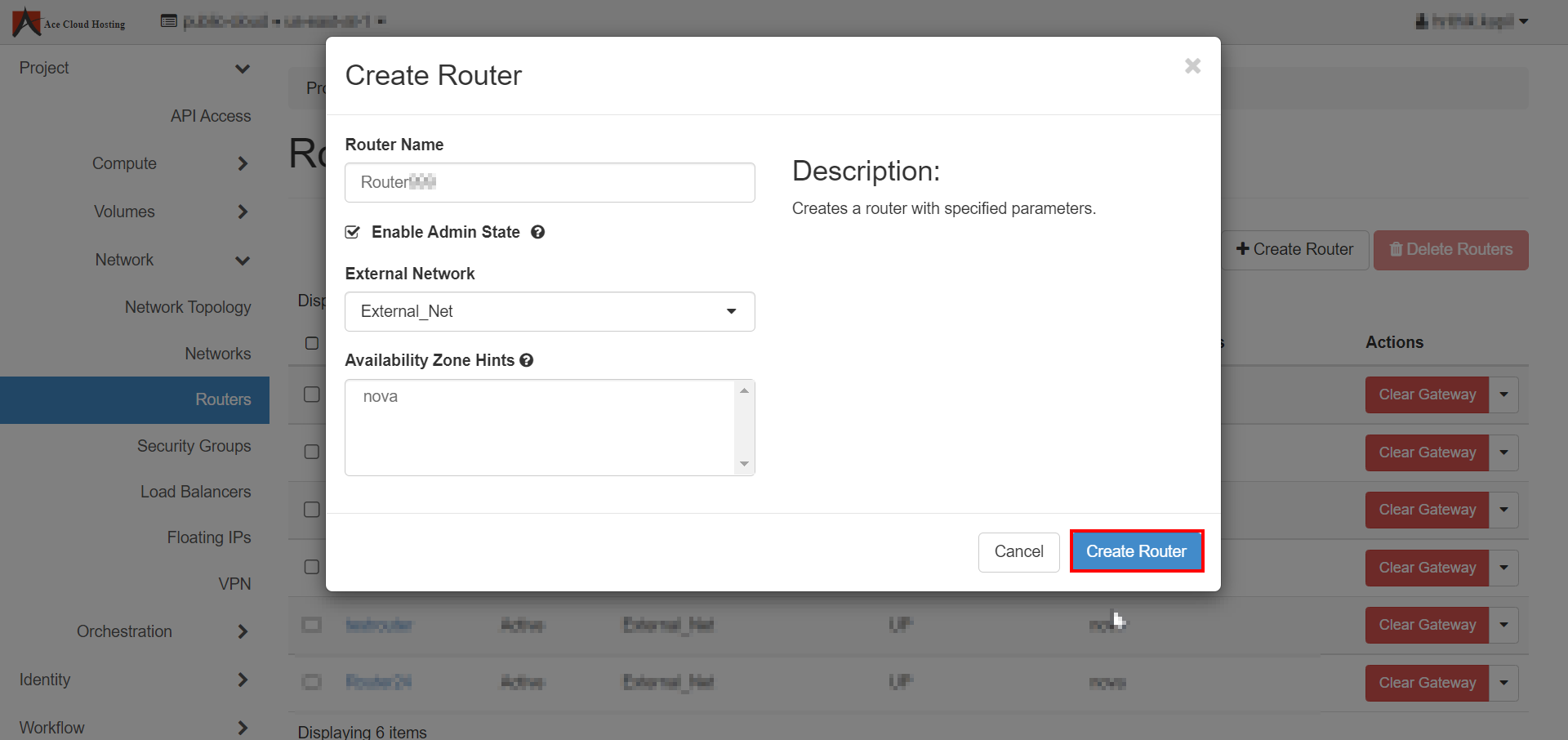The height and width of the screenshot is (740, 1568).
Task: Open the External Network dropdown
Action: 550,311
